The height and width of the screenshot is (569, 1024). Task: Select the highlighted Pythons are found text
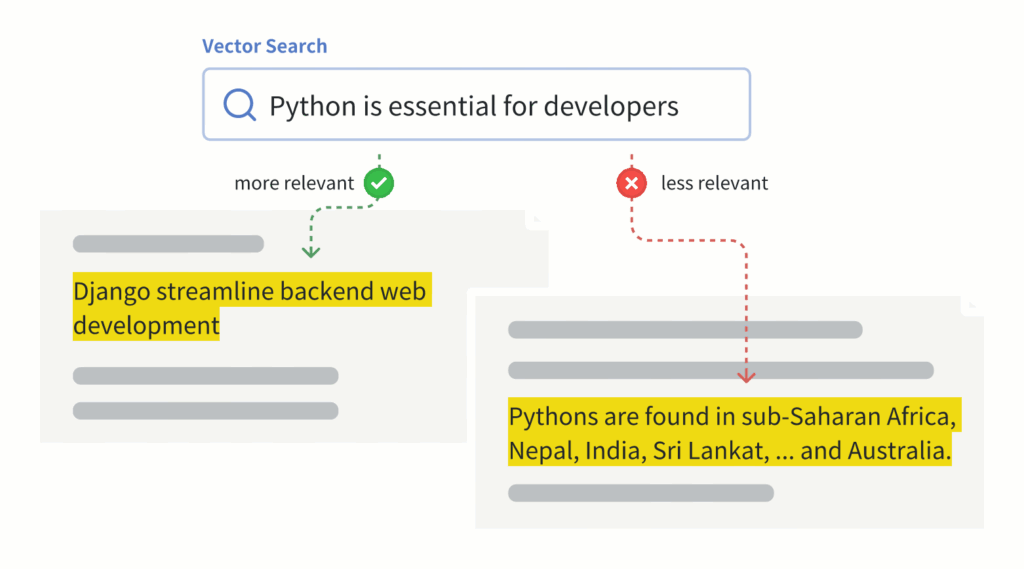pos(734,432)
